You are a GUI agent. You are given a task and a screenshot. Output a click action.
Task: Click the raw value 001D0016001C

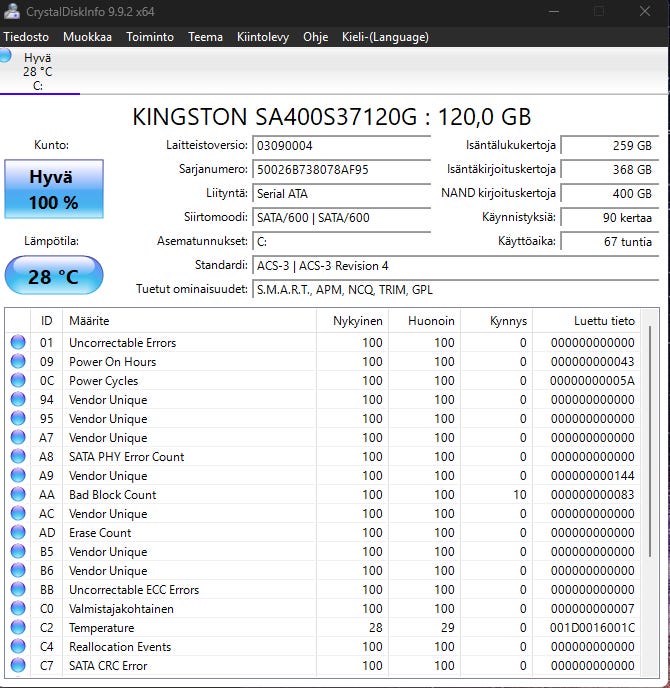pos(592,627)
